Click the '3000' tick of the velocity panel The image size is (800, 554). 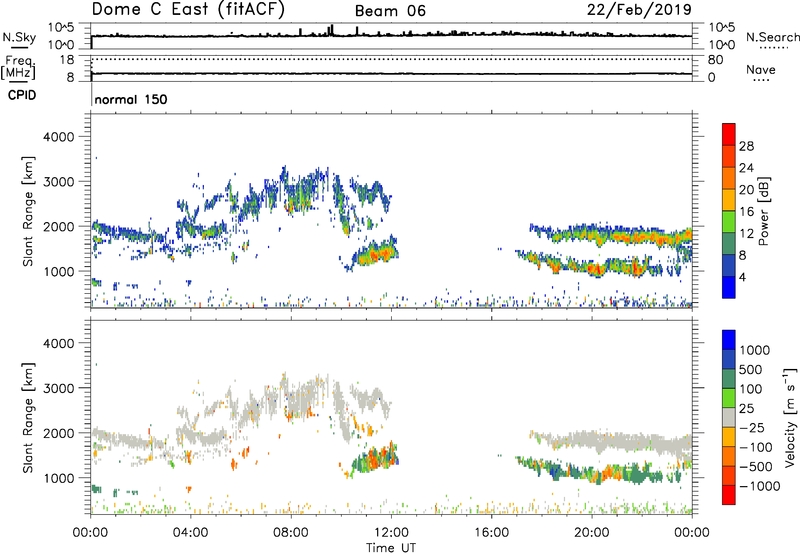[x=59, y=388]
